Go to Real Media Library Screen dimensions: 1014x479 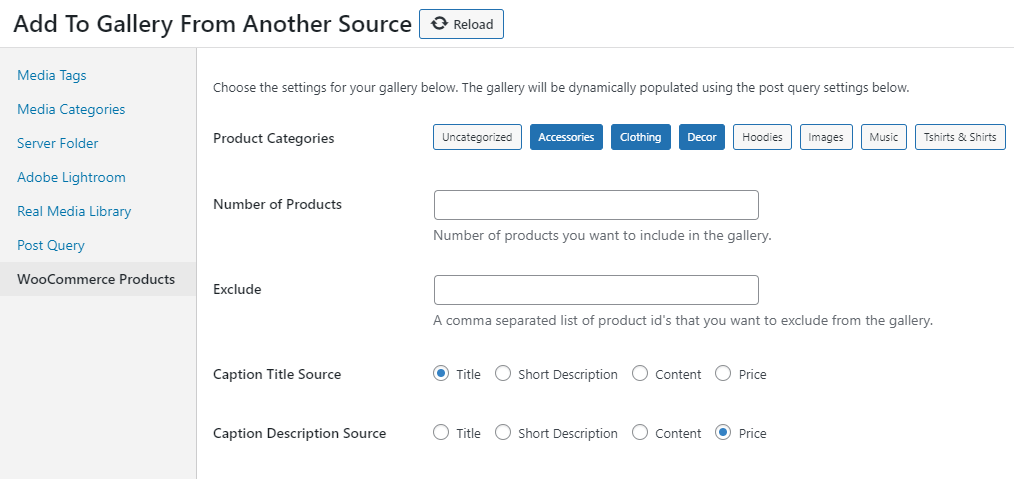[74, 211]
